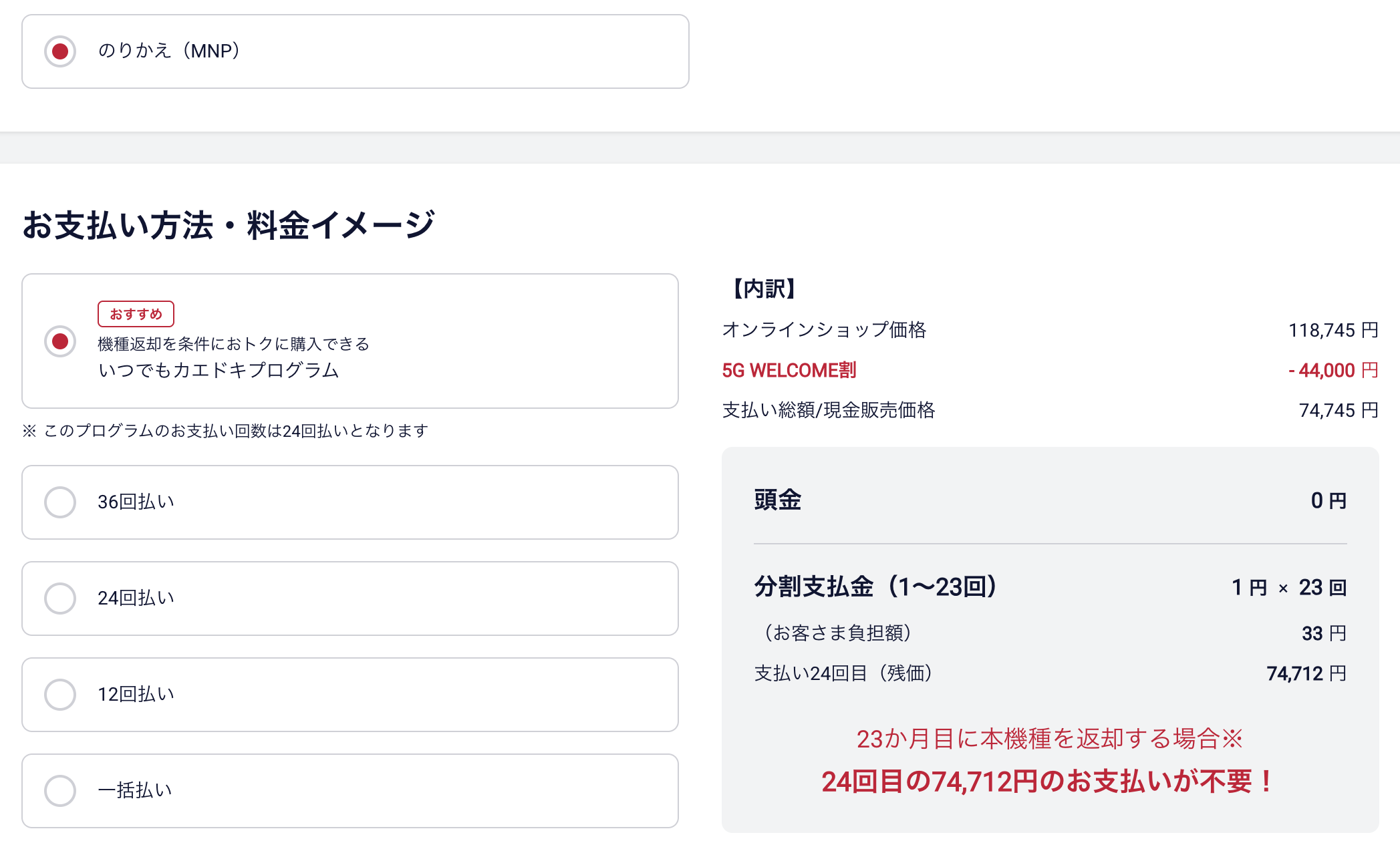
Task: Click the 頭金 down payment label
Action: click(x=777, y=500)
